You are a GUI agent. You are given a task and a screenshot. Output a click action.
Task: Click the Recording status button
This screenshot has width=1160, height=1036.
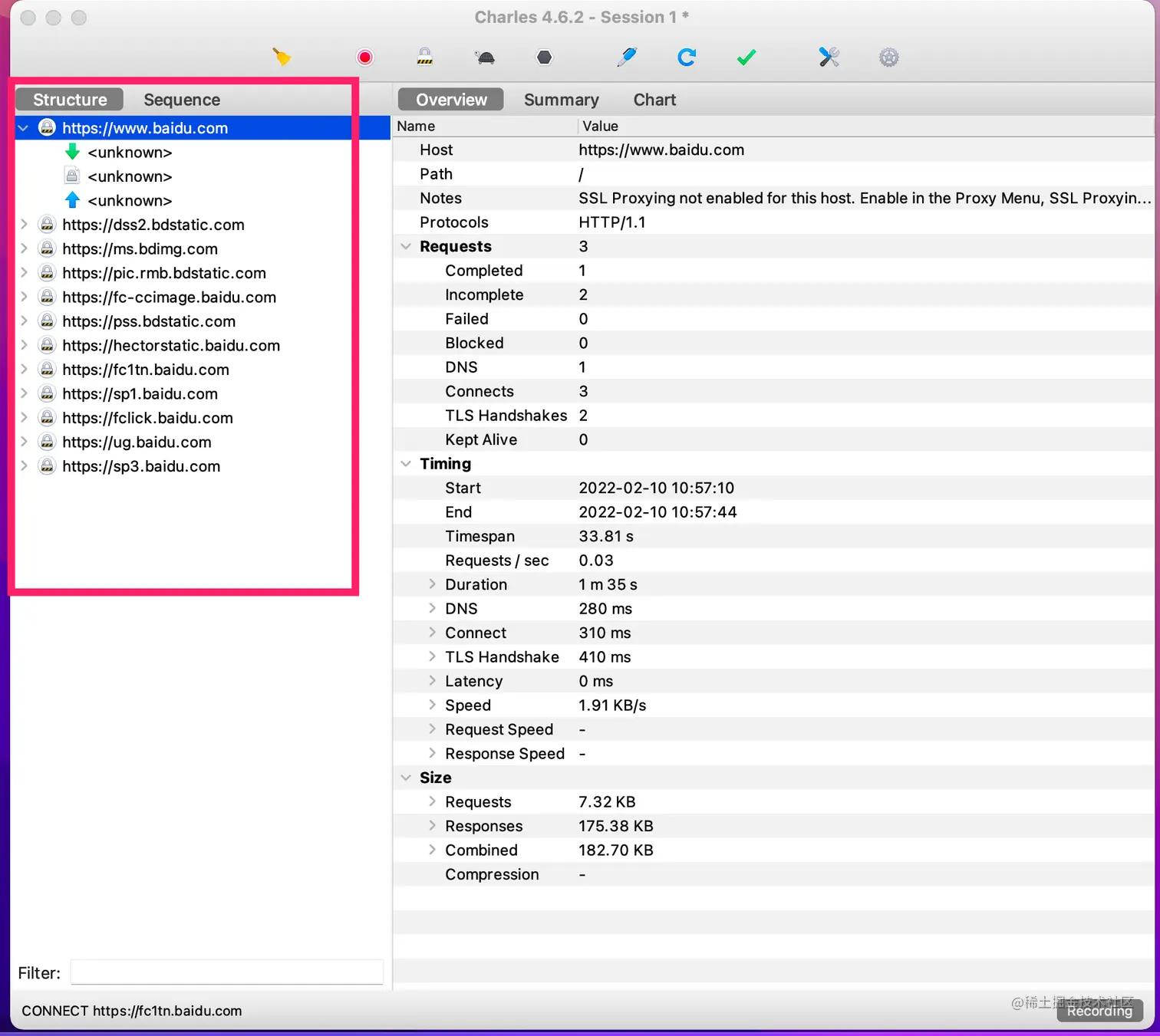pyautogui.click(x=1099, y=1011)
